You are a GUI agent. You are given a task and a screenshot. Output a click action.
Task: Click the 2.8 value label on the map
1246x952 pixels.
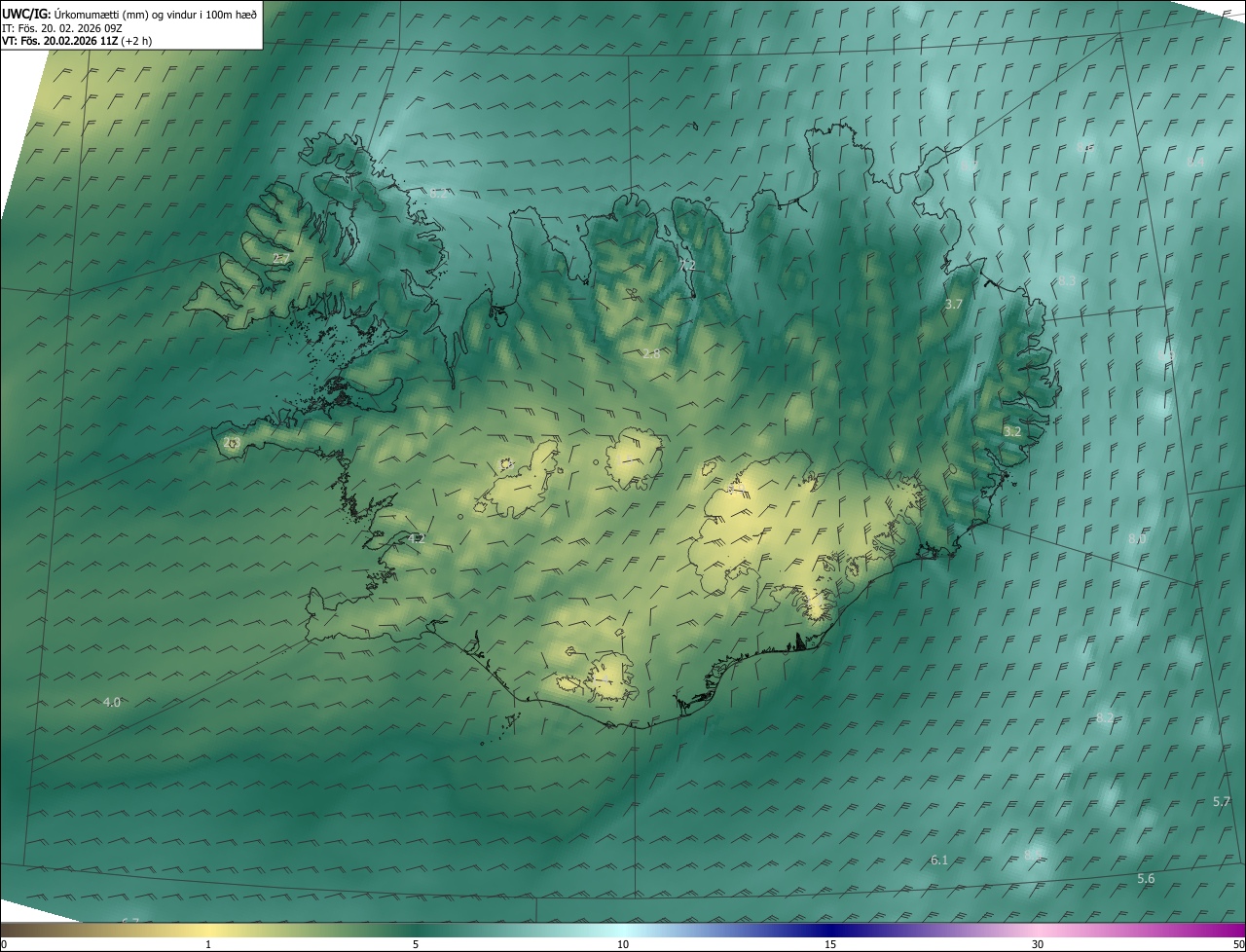point(651,353)
